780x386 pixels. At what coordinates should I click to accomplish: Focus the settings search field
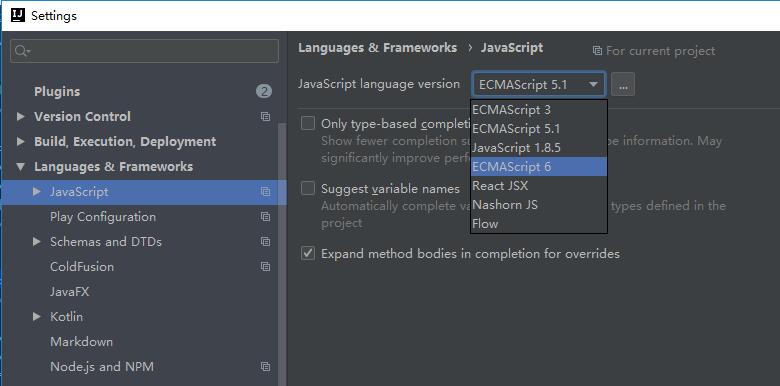click(144, 51)
